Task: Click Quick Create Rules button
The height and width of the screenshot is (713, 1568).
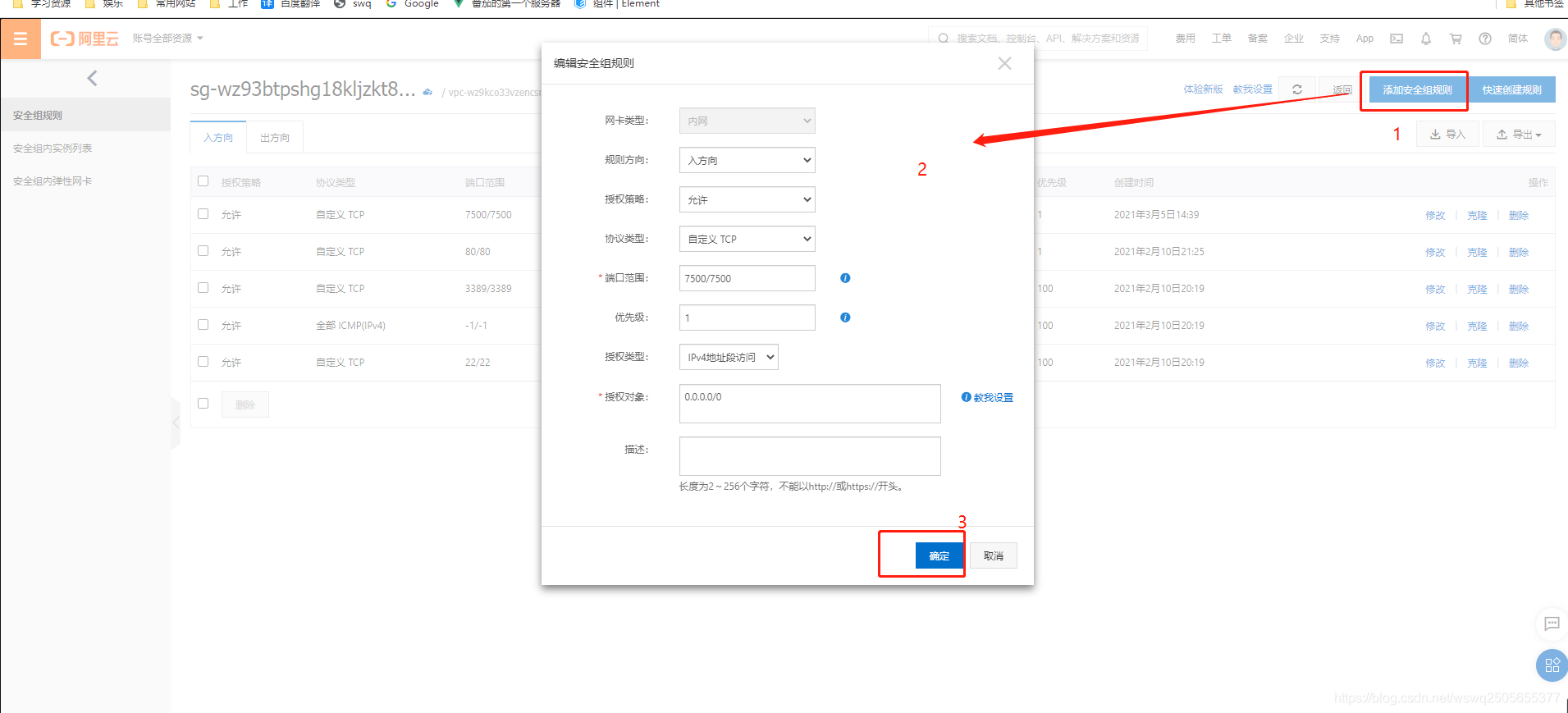Action: click(x=1511, y=89)
